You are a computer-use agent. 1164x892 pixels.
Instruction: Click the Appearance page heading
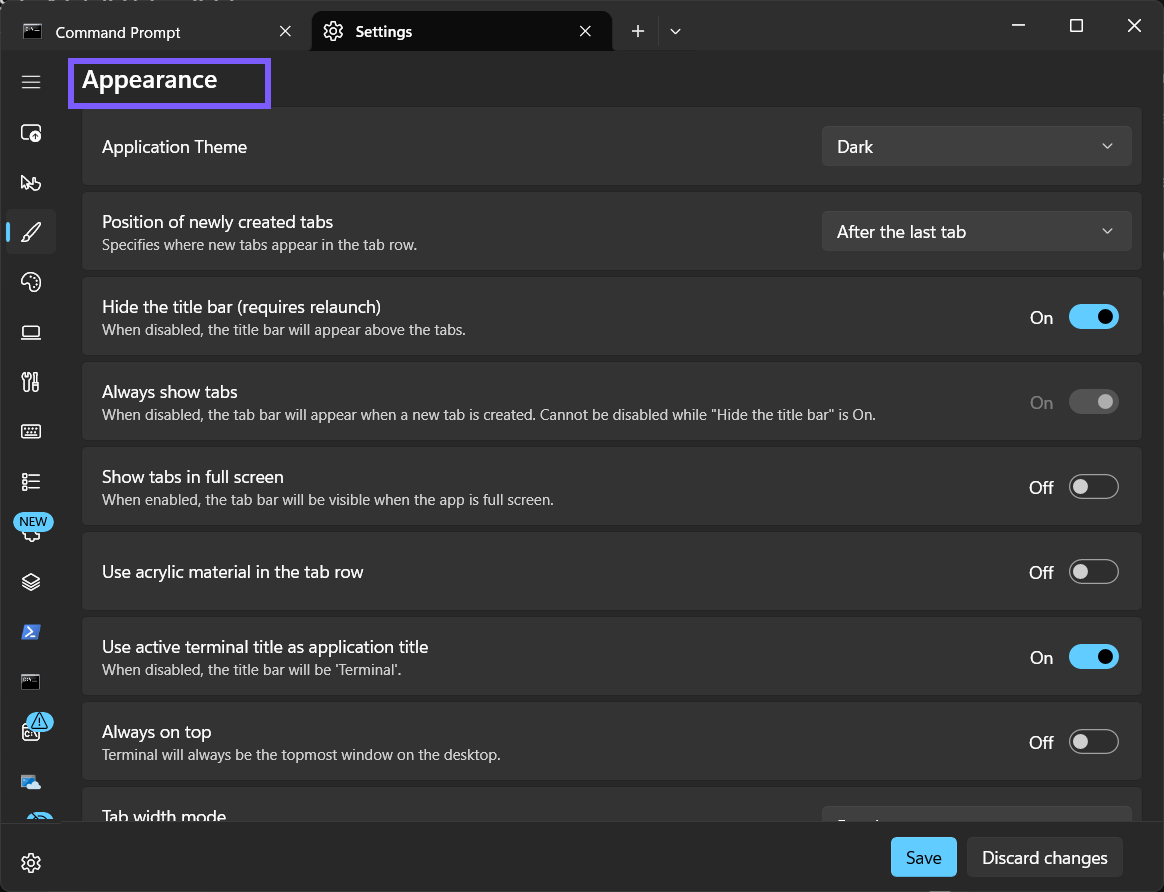click(149, 80)
